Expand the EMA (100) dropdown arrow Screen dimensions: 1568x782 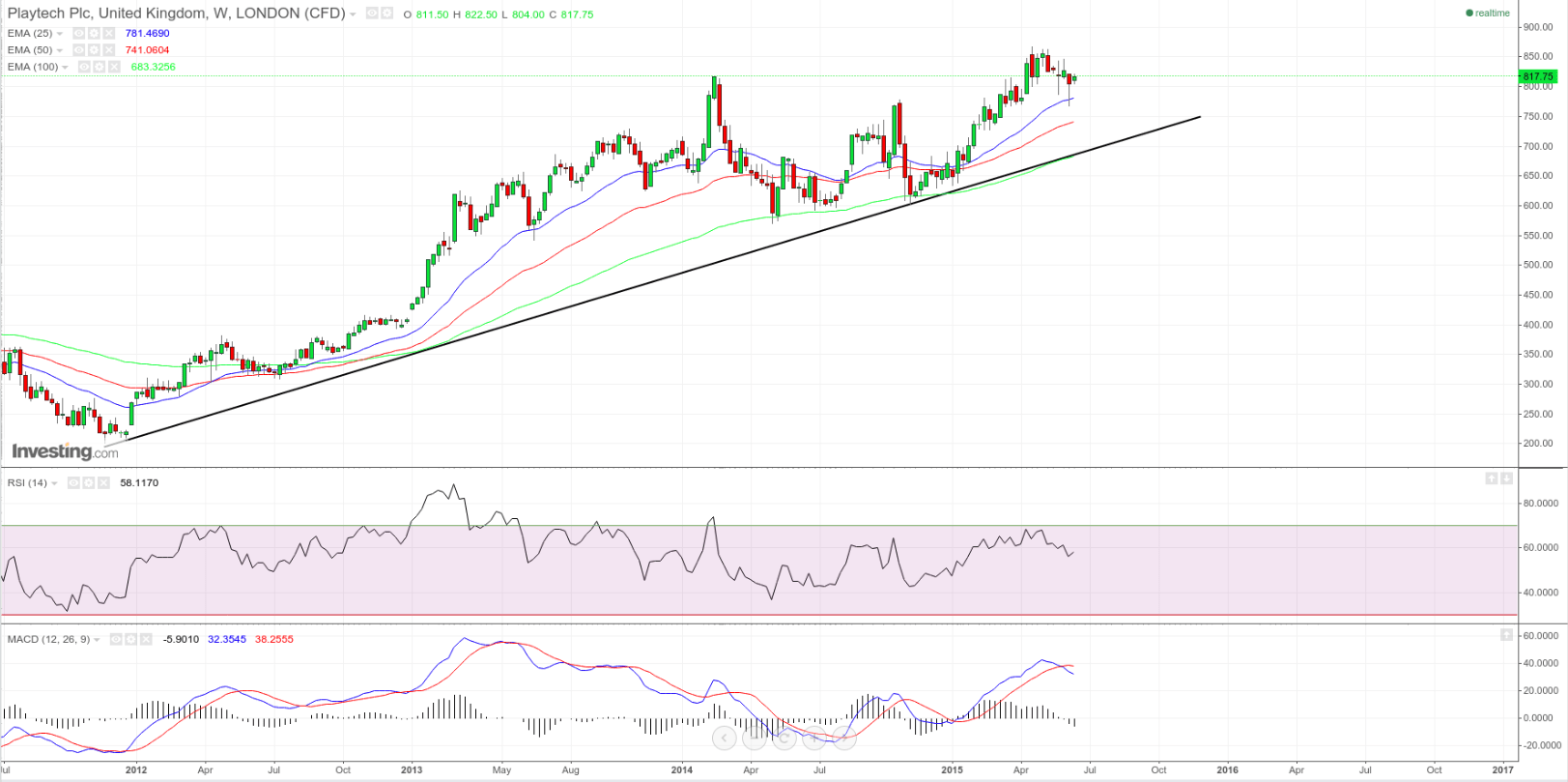tap(65, 68)
